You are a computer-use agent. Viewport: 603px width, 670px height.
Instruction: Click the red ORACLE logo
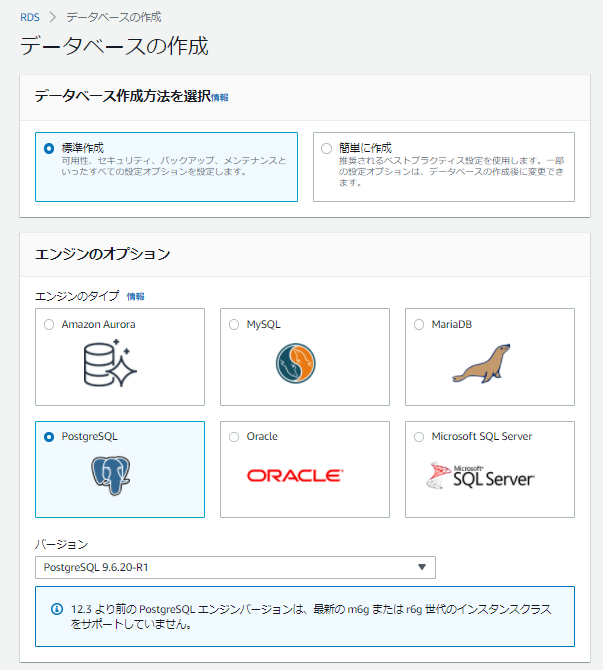click(295, 476)
